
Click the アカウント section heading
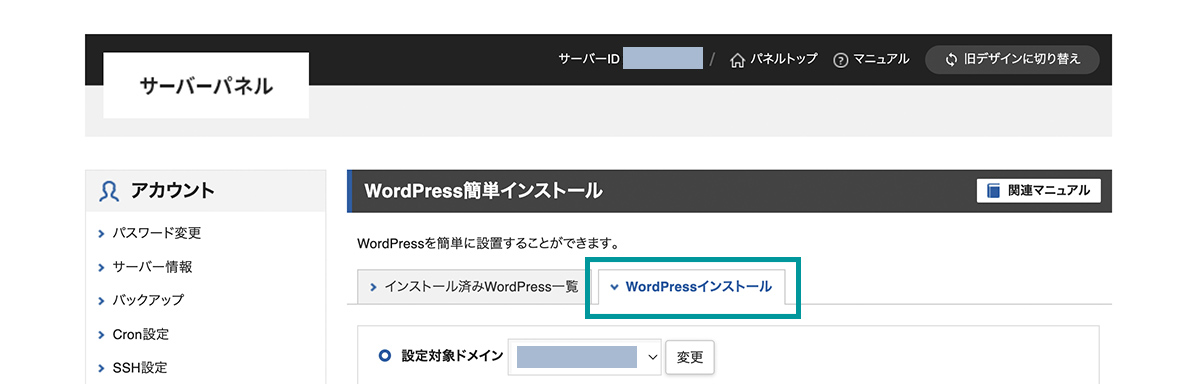tap(173, 191)
